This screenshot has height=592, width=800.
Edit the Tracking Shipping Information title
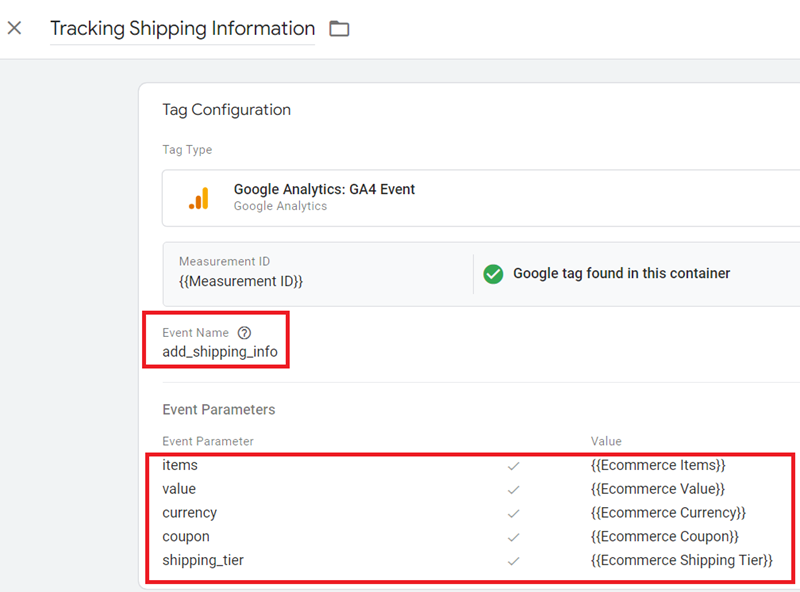[x=182, y=28]
